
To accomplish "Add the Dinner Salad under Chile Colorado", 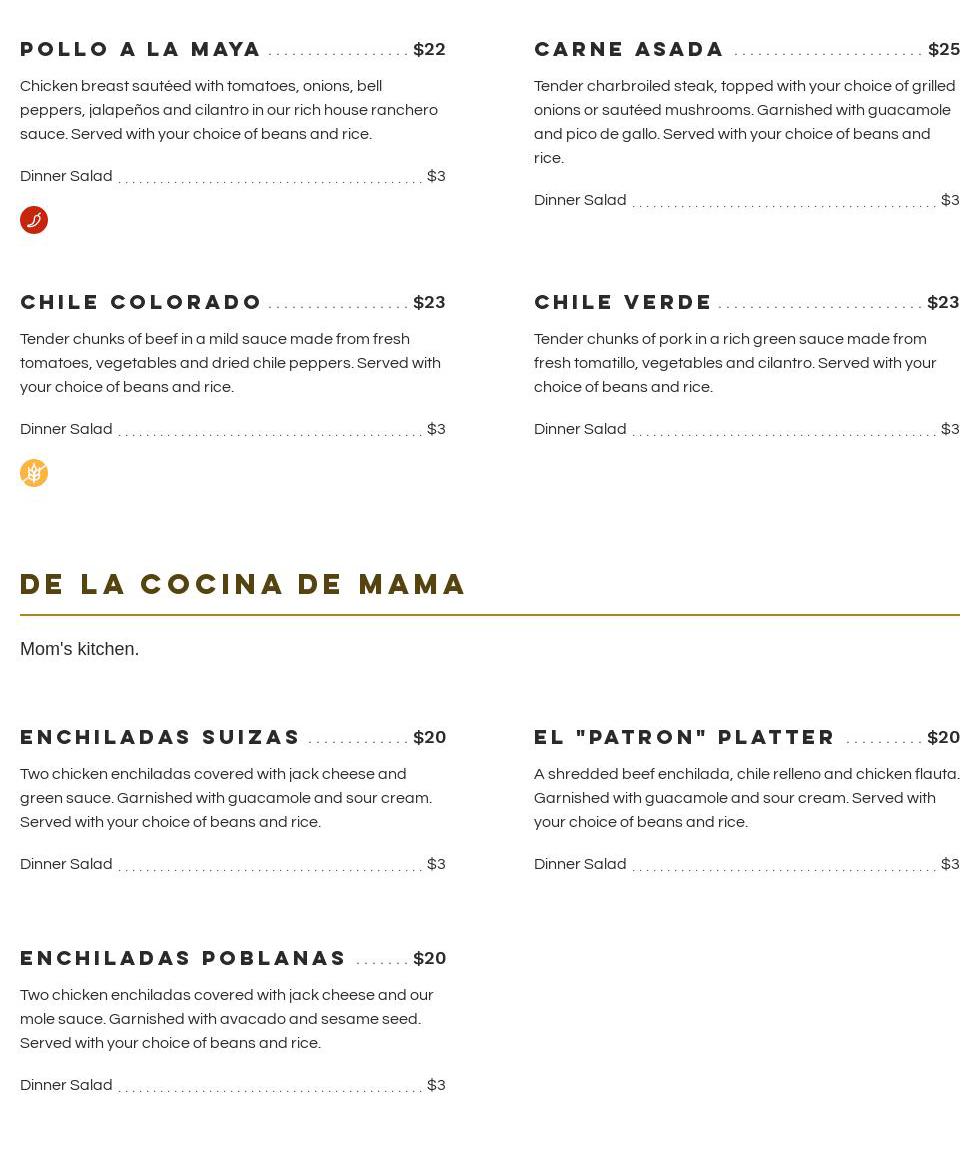I will click(66, 429).
